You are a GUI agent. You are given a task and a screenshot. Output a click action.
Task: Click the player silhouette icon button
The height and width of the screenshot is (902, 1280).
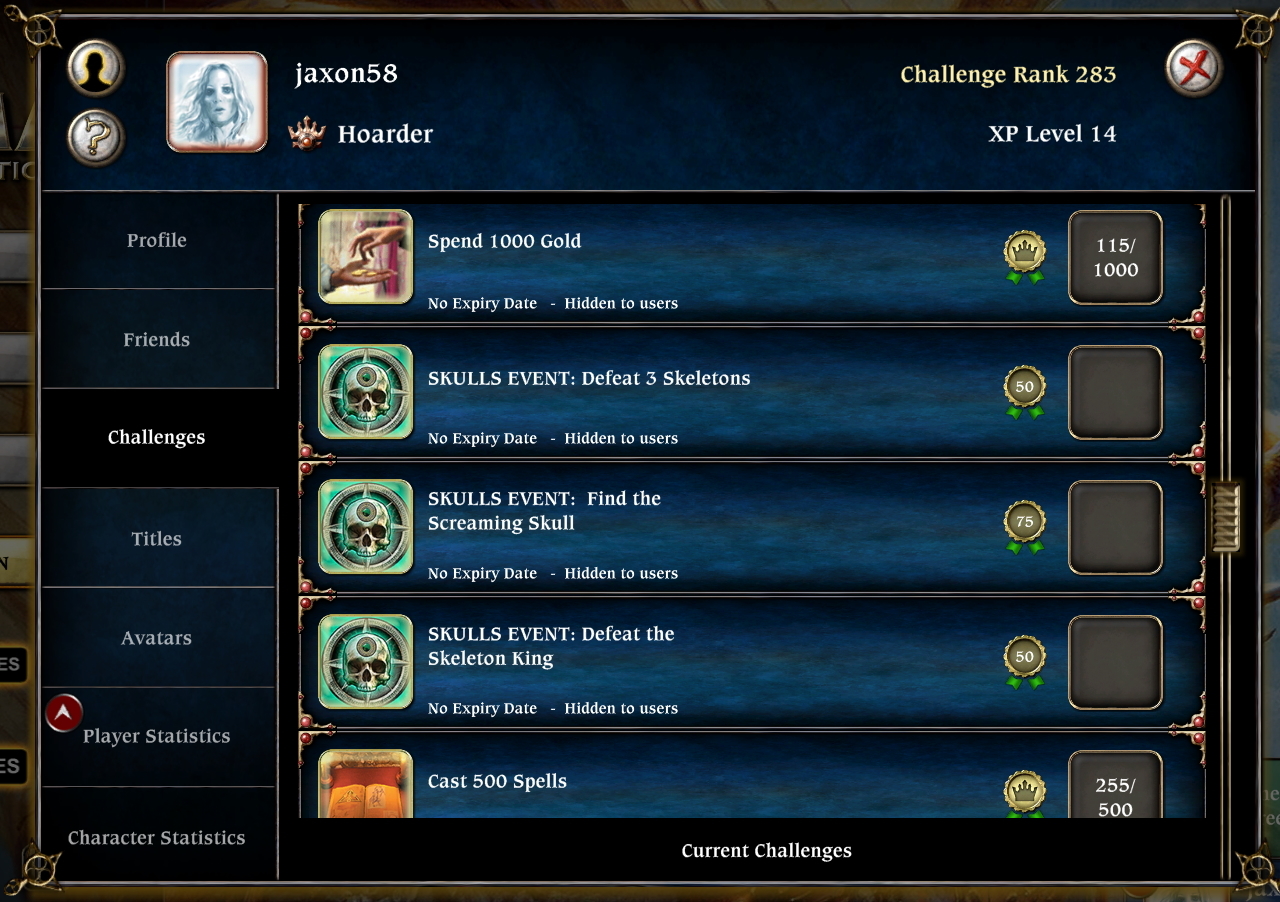(x=95, y=68)
